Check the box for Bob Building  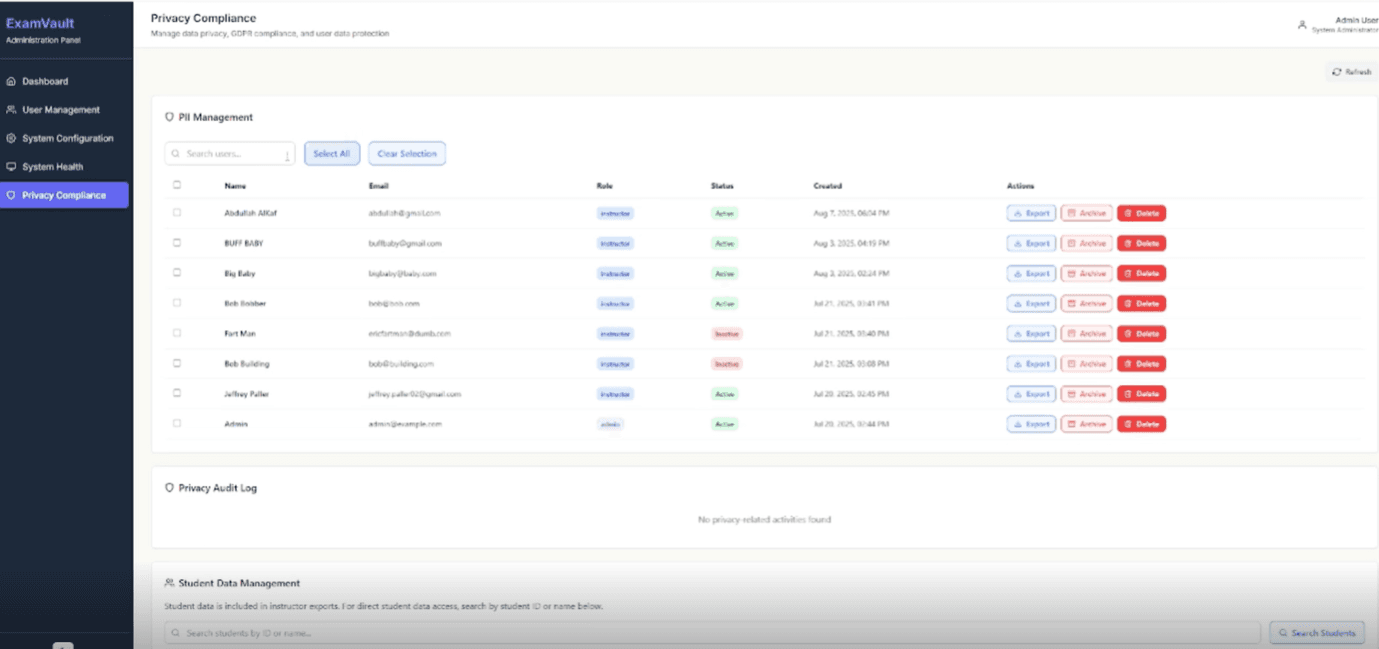[x=177, y=363]
